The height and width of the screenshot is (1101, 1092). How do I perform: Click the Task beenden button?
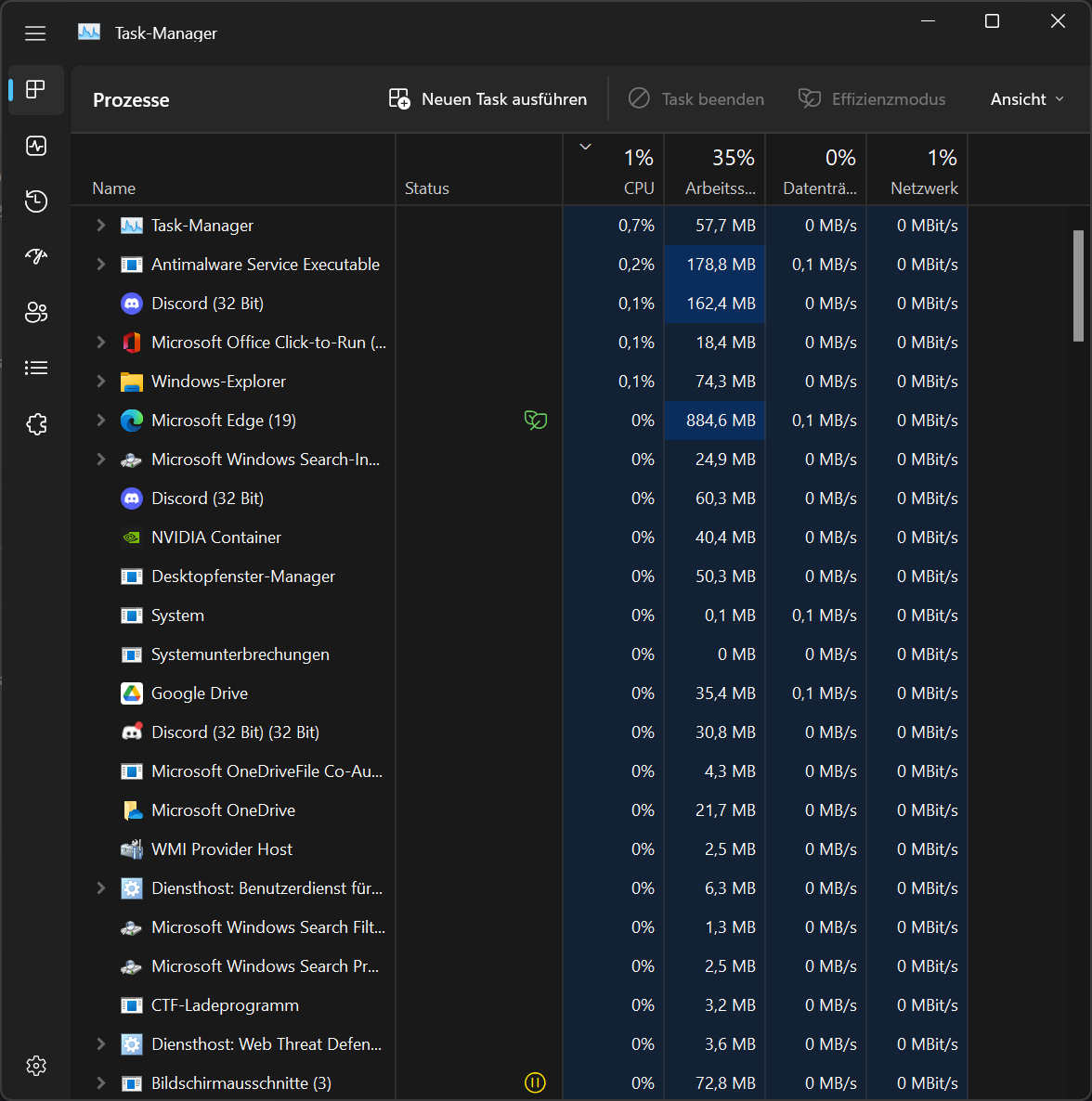[x=695, y=99]
